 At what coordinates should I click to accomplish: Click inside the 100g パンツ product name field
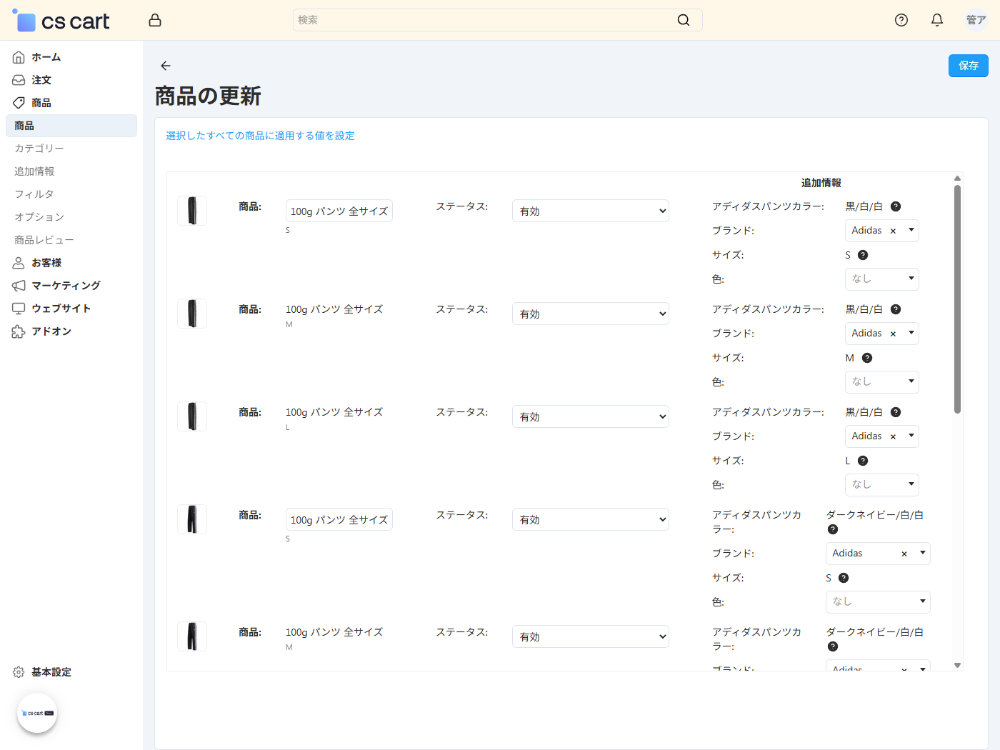pos(338,210)
